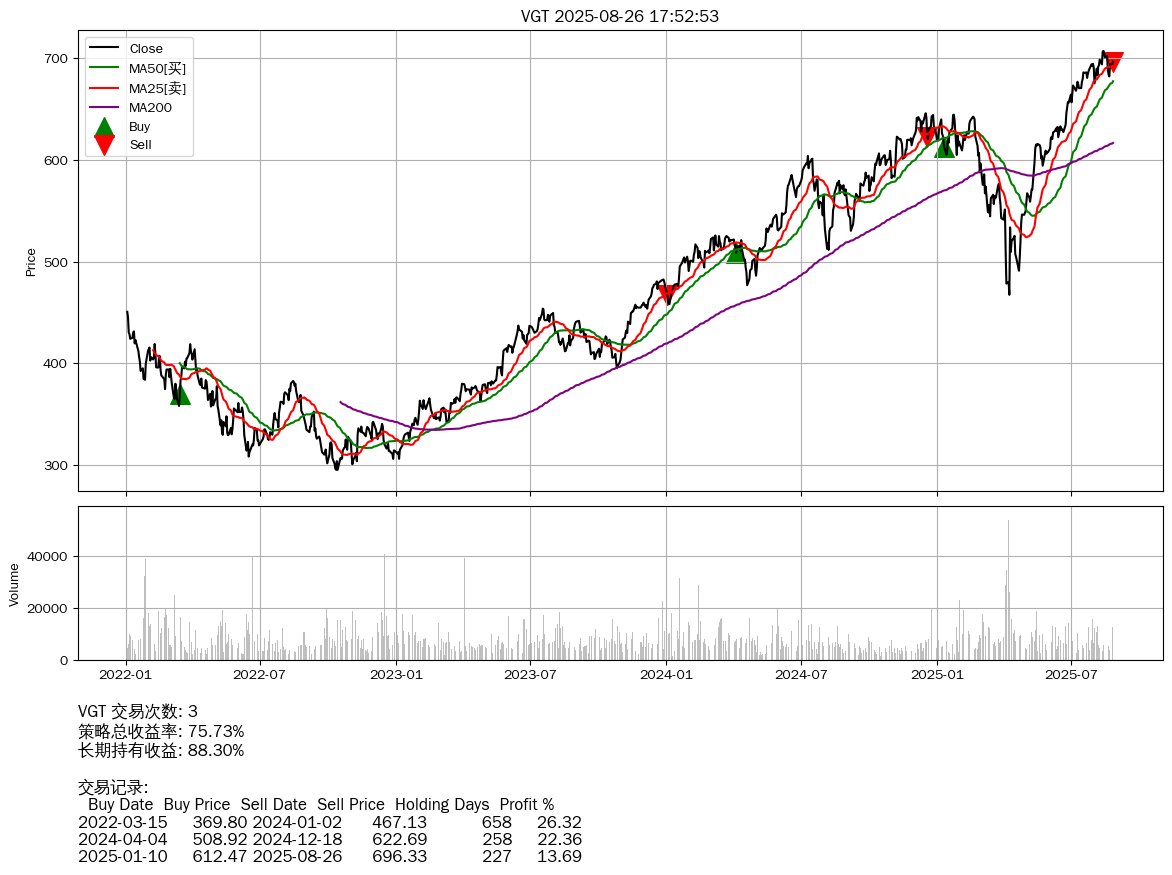The width and height of the screenshot is (1172, 875).
Task: Click the 40000 tick on the Volume axis
Action: 48,557
